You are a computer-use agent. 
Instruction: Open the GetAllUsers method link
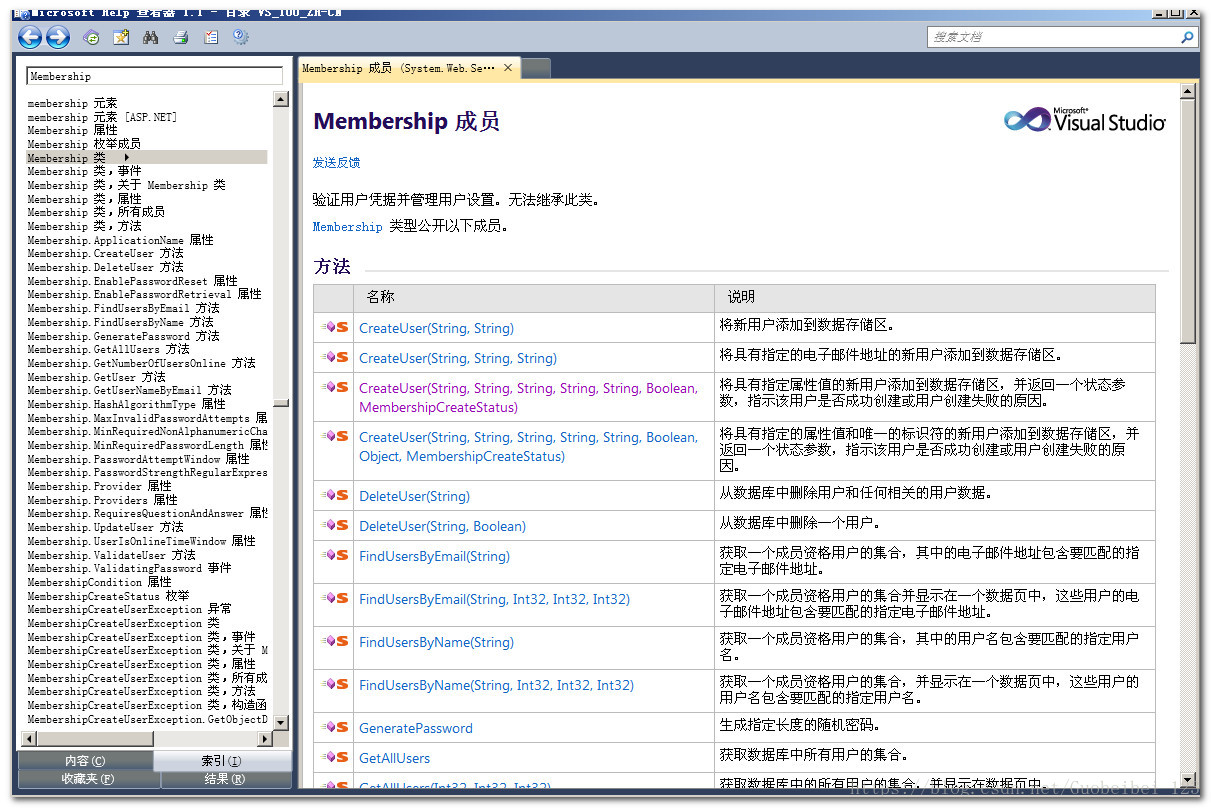coord(394,758)
